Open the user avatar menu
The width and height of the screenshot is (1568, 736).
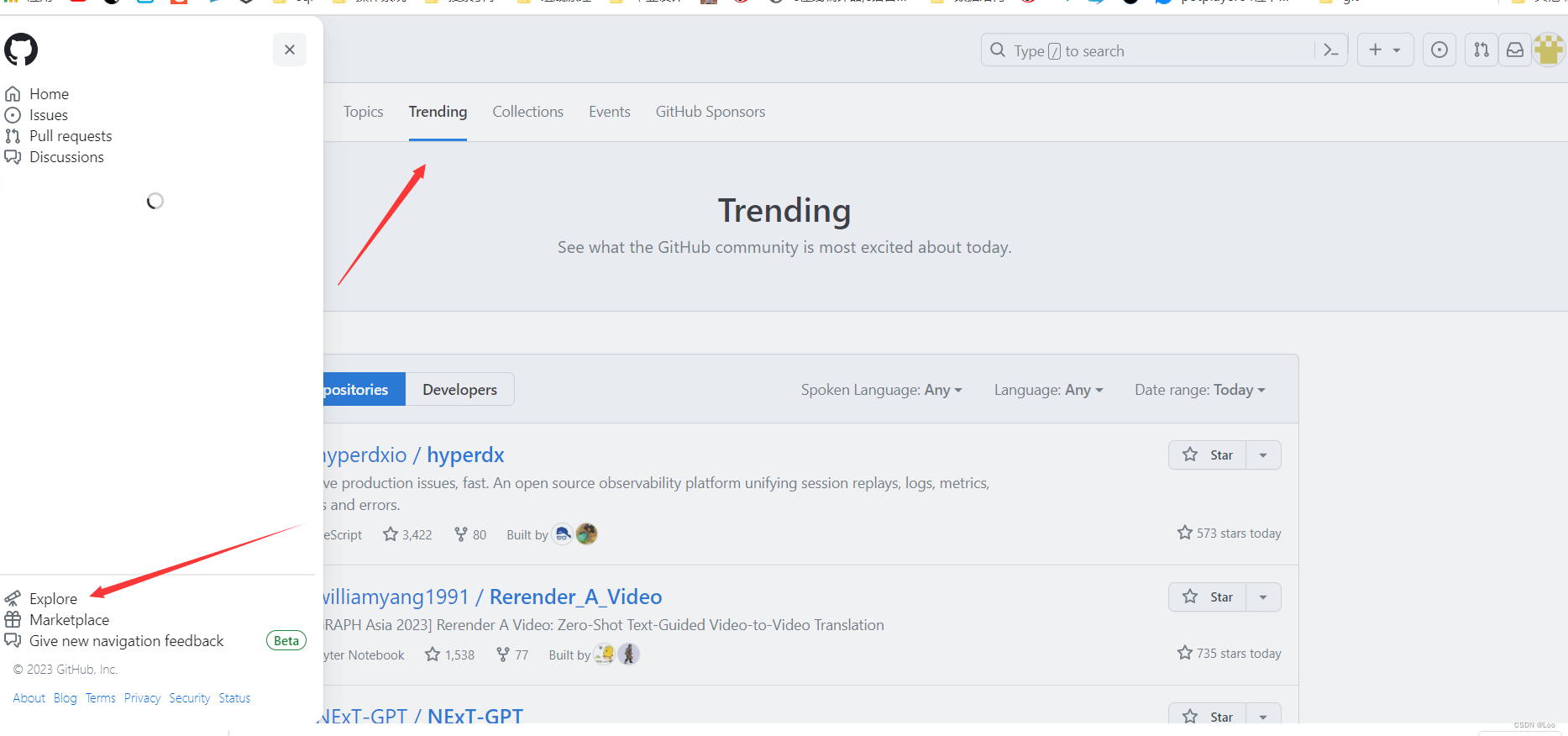pos(1549,50)
